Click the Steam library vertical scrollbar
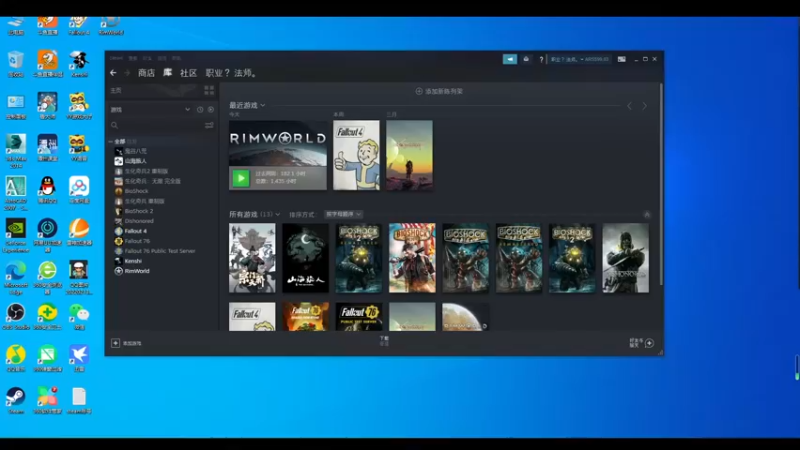This screenshot has width=800, height=450. [661, 184]
